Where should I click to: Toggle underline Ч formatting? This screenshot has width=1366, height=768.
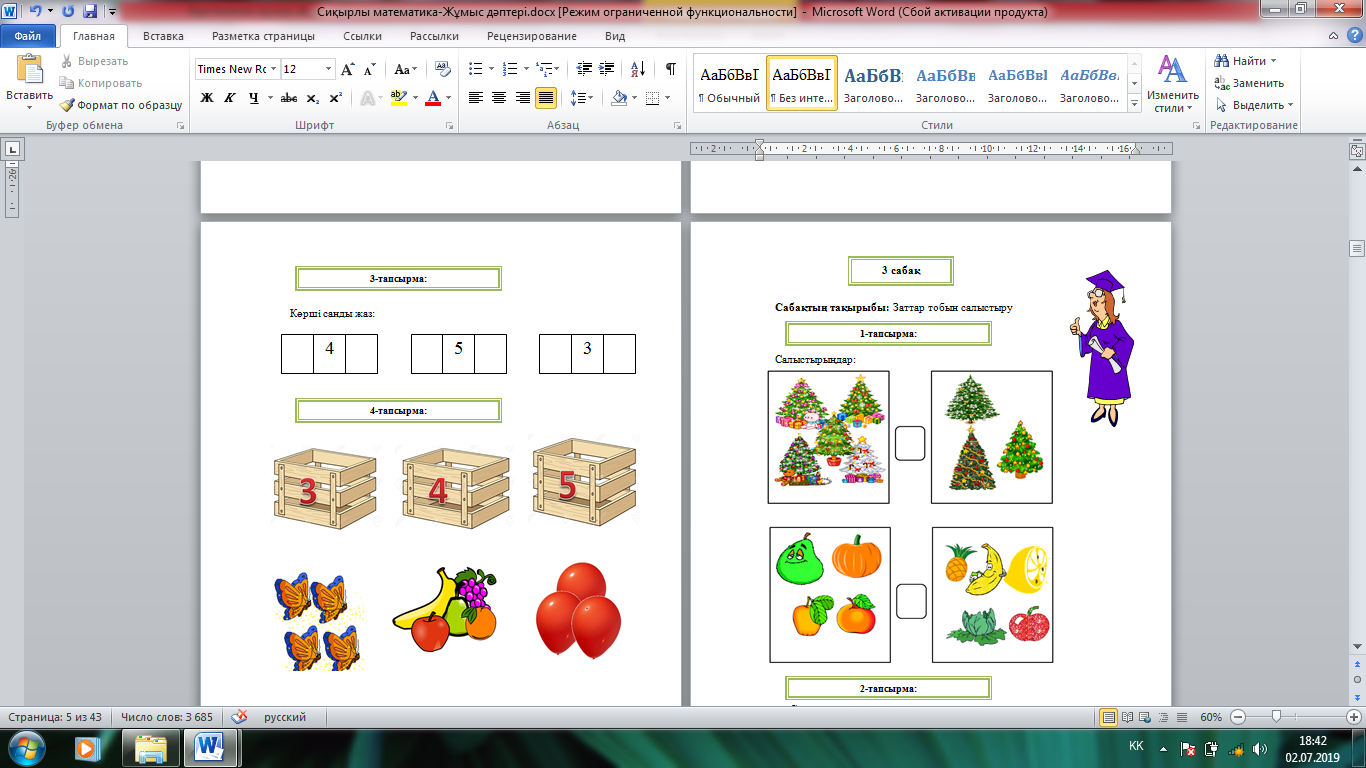(253, 98)
